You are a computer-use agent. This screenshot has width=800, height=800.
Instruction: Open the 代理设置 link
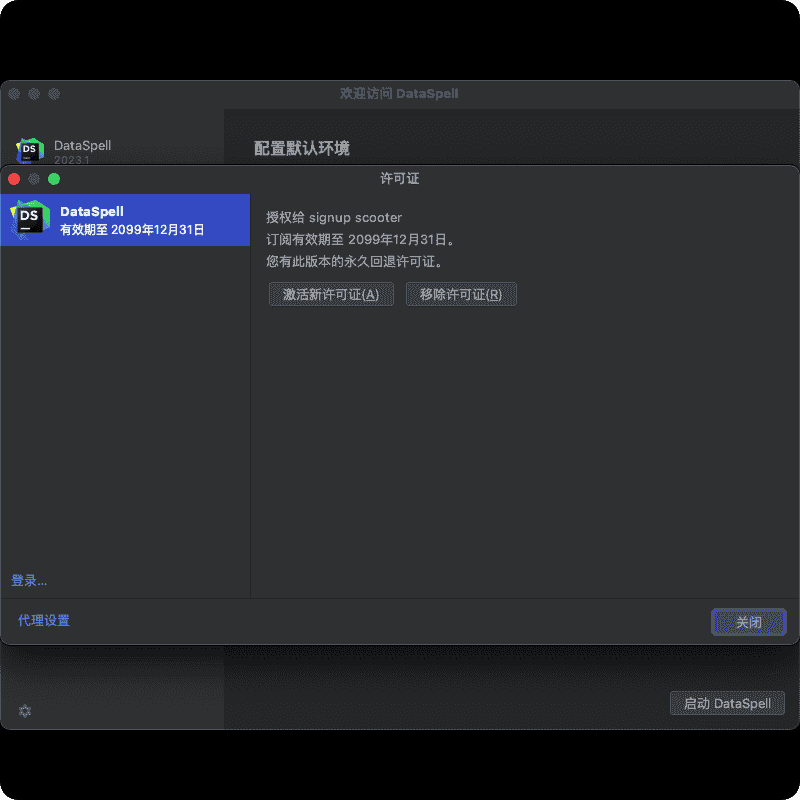pos(44,620)
